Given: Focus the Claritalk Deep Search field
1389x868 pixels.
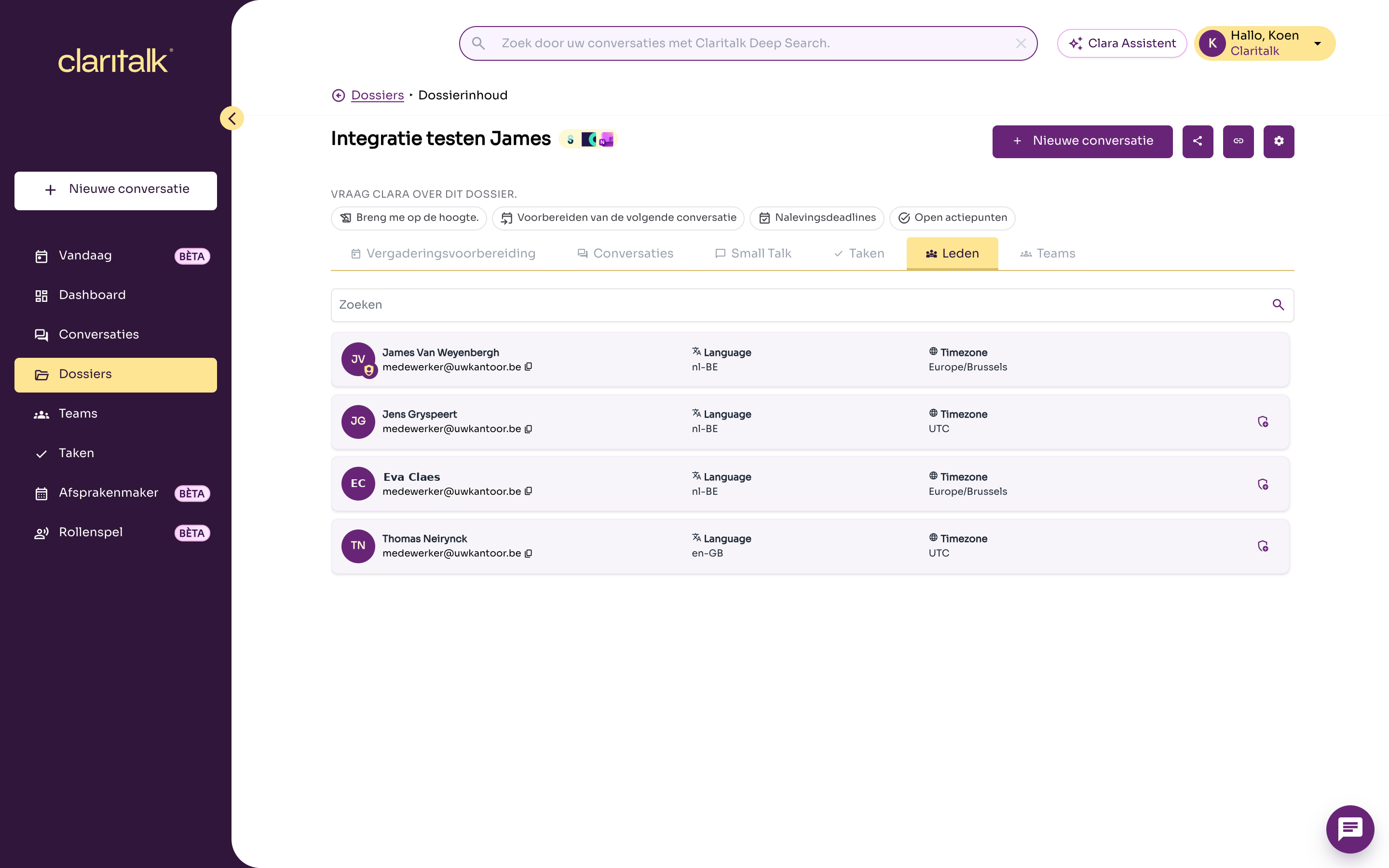Looking at the screenshot, I should (x=748, y=43).
